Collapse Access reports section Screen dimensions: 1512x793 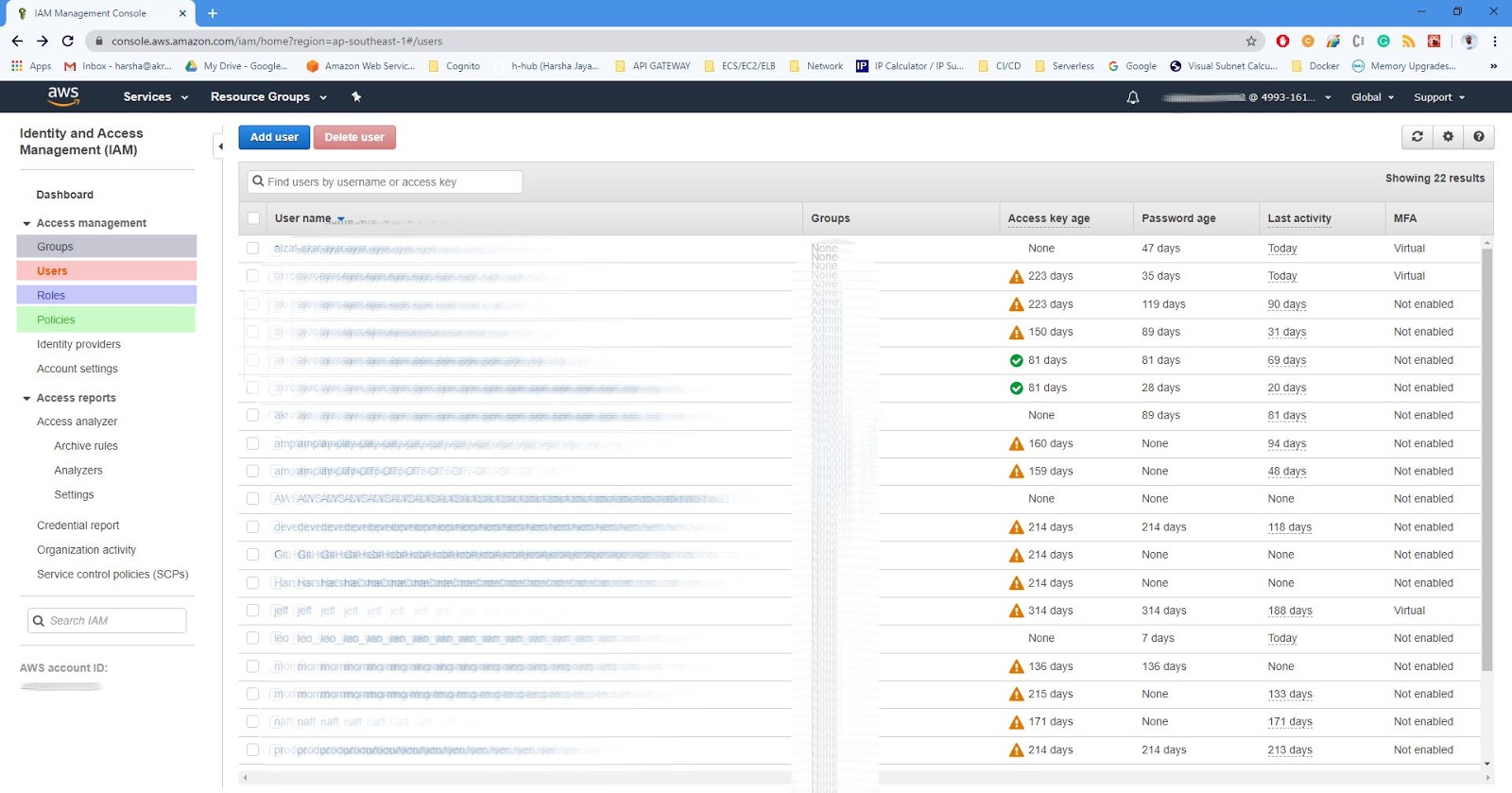tap(26, 398)
